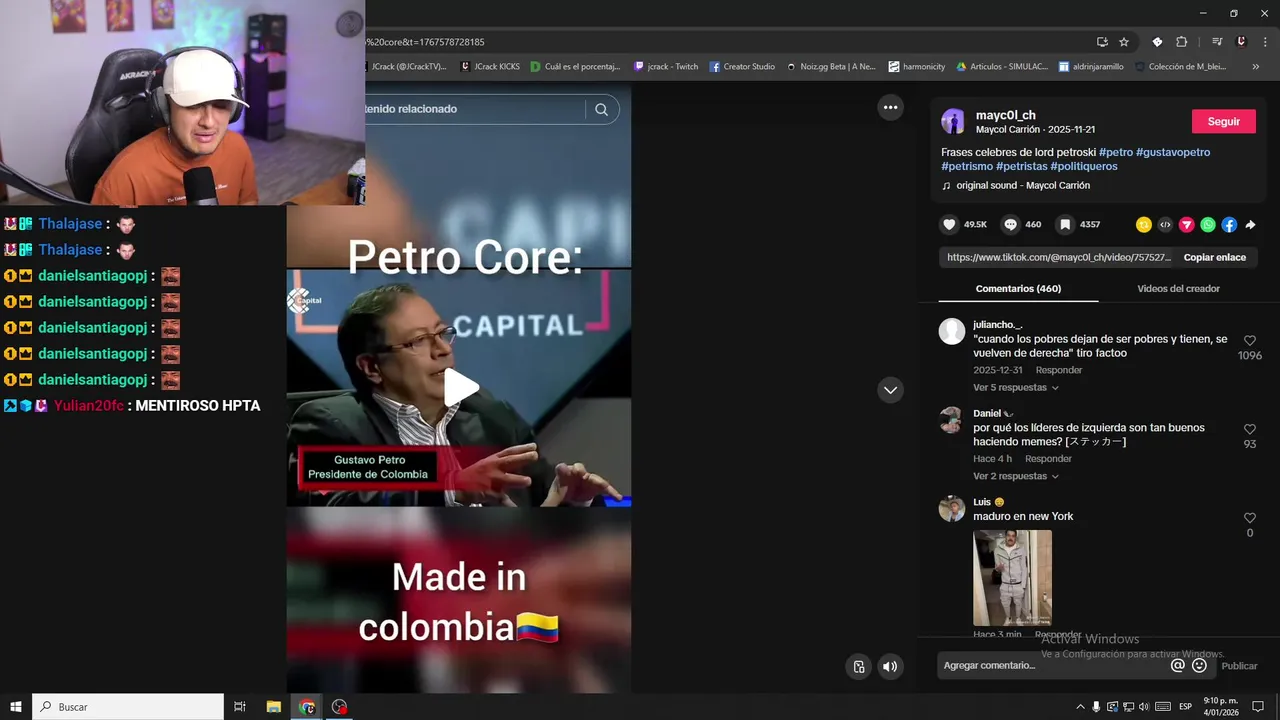Reply to juliancho's comment via Responder

point(1058,370)
